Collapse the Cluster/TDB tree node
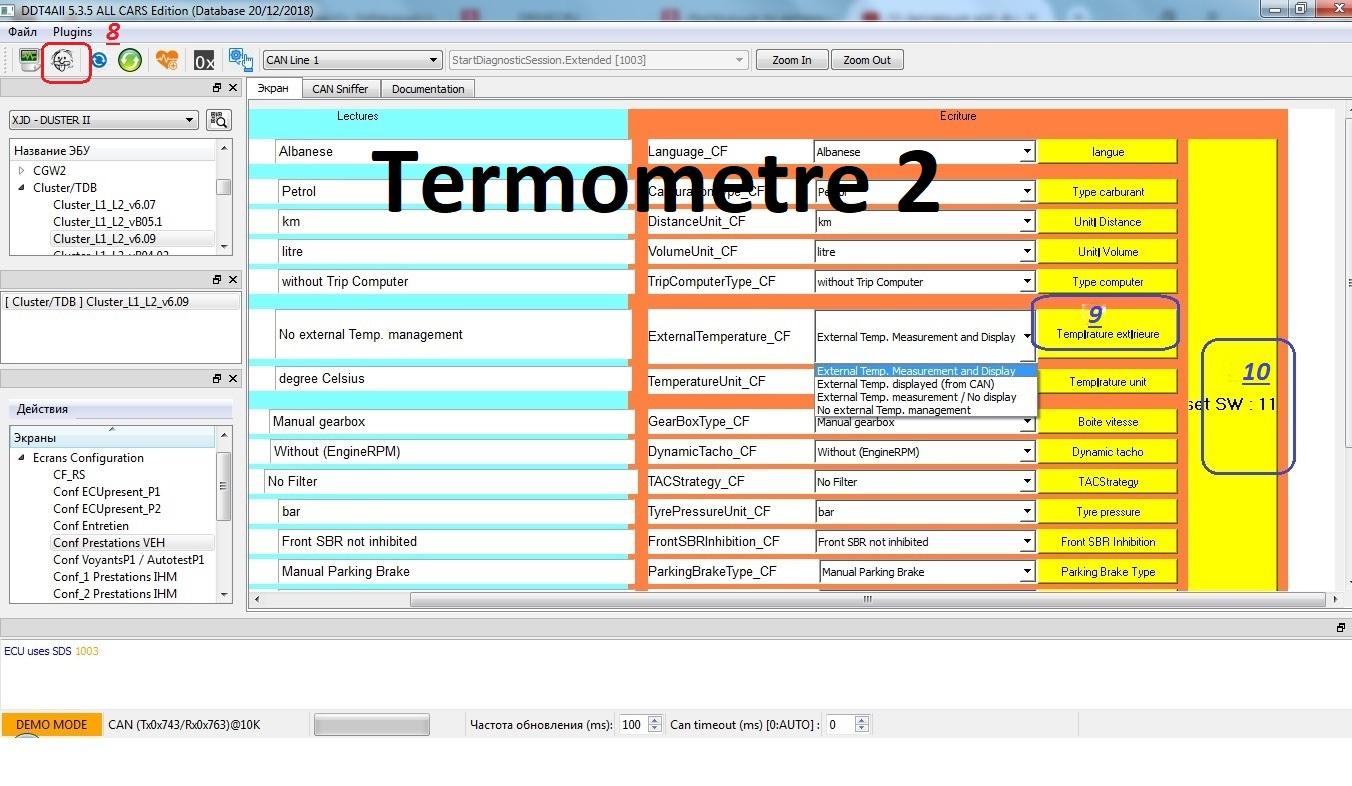Screen dimensions: 1352x786 coord(21,188)
